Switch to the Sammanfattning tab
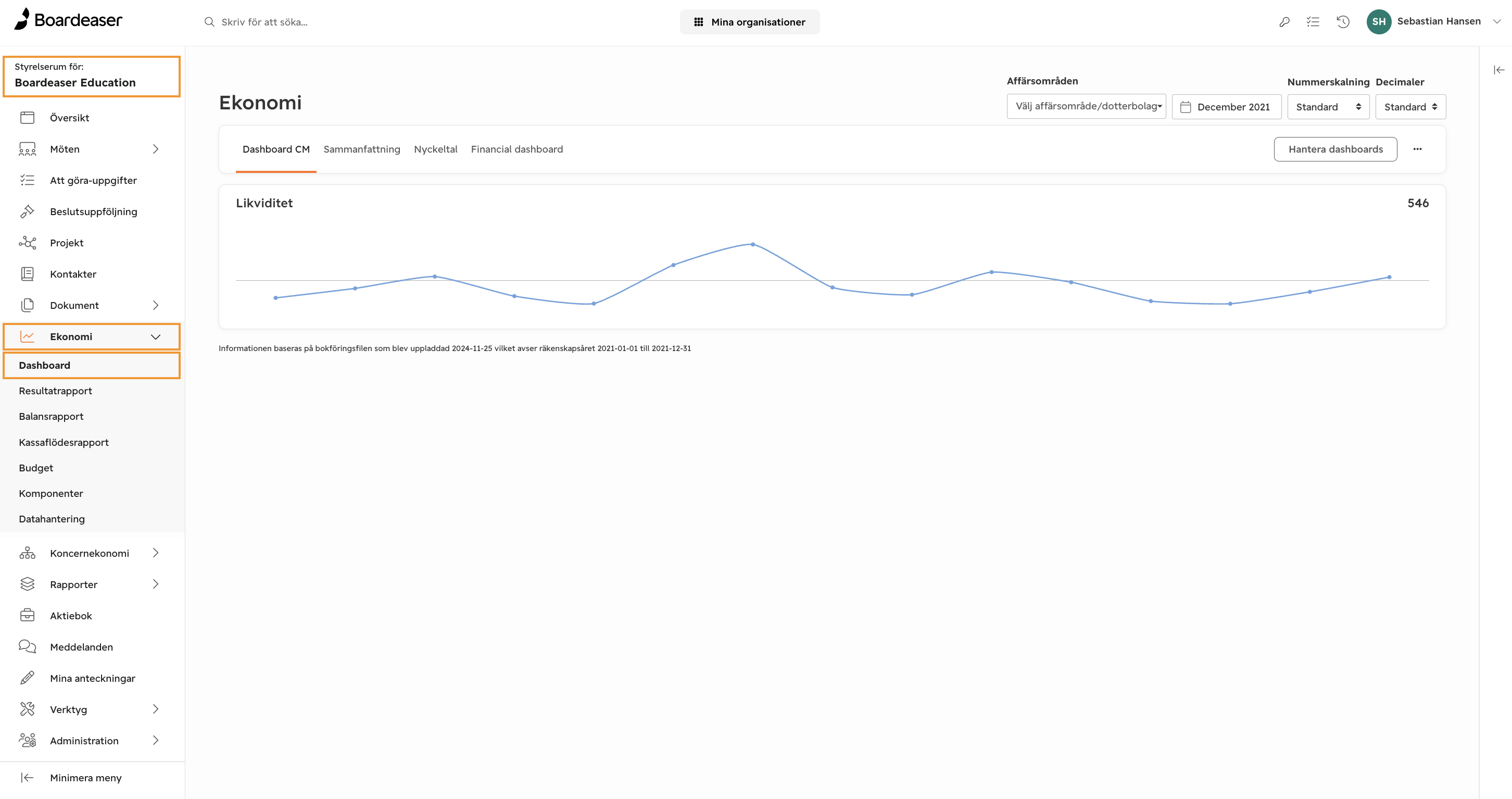Screen dimensions: 1512x799 pyautogui.click(x=361, y=149)
